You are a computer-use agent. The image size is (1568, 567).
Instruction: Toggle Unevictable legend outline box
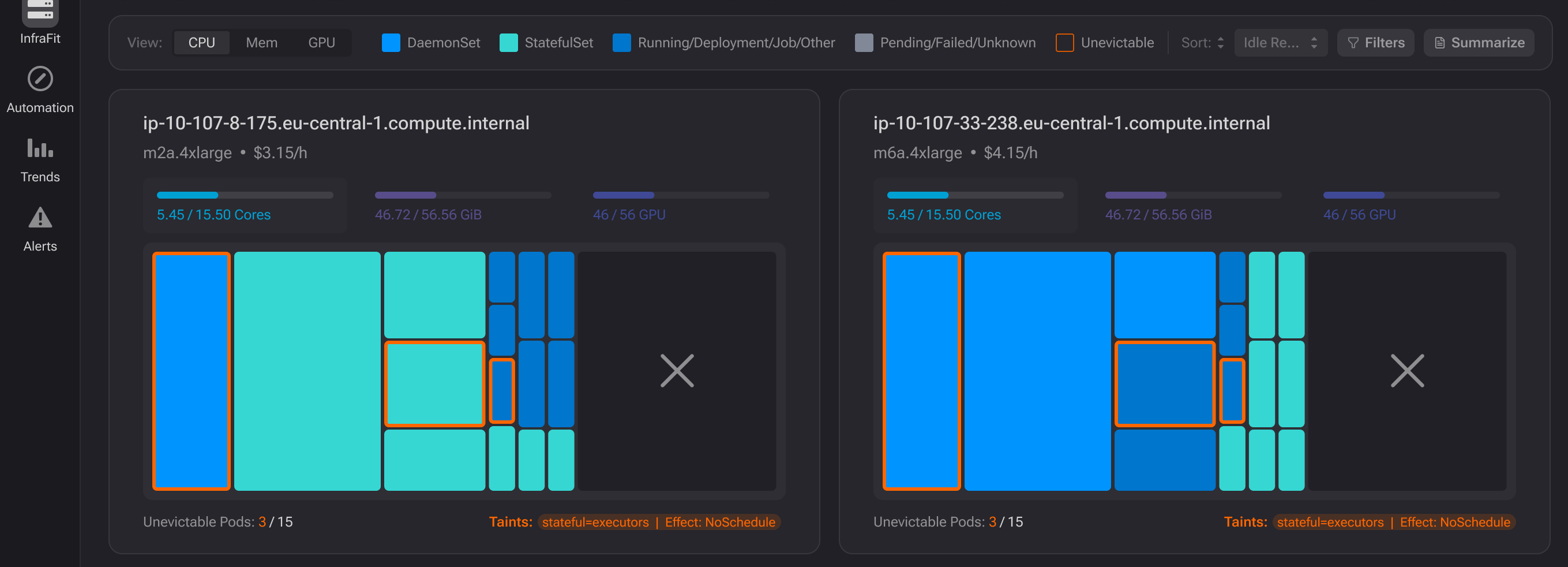1064,43
